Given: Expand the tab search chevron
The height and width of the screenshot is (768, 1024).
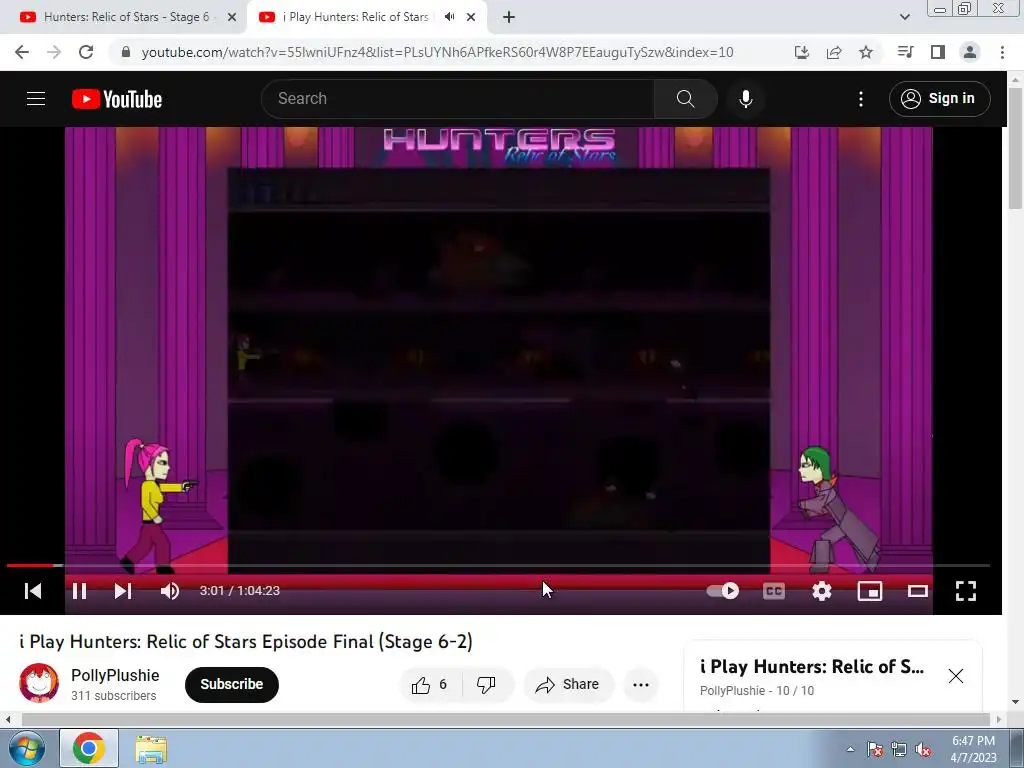Looking at the screenshot, I should [x=904, y=17].
